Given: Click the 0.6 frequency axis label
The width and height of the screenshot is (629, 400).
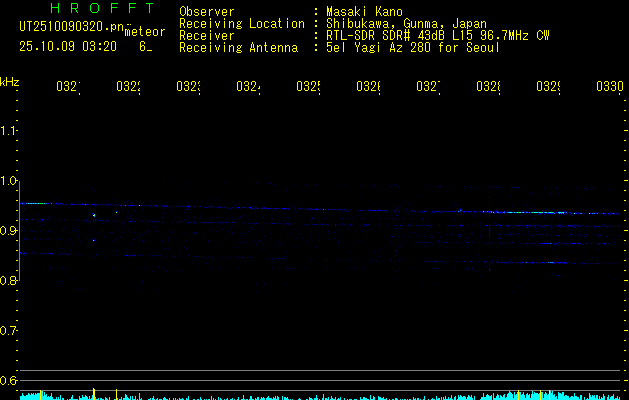Looking at the screenshot, I should [x=9, y=381].
